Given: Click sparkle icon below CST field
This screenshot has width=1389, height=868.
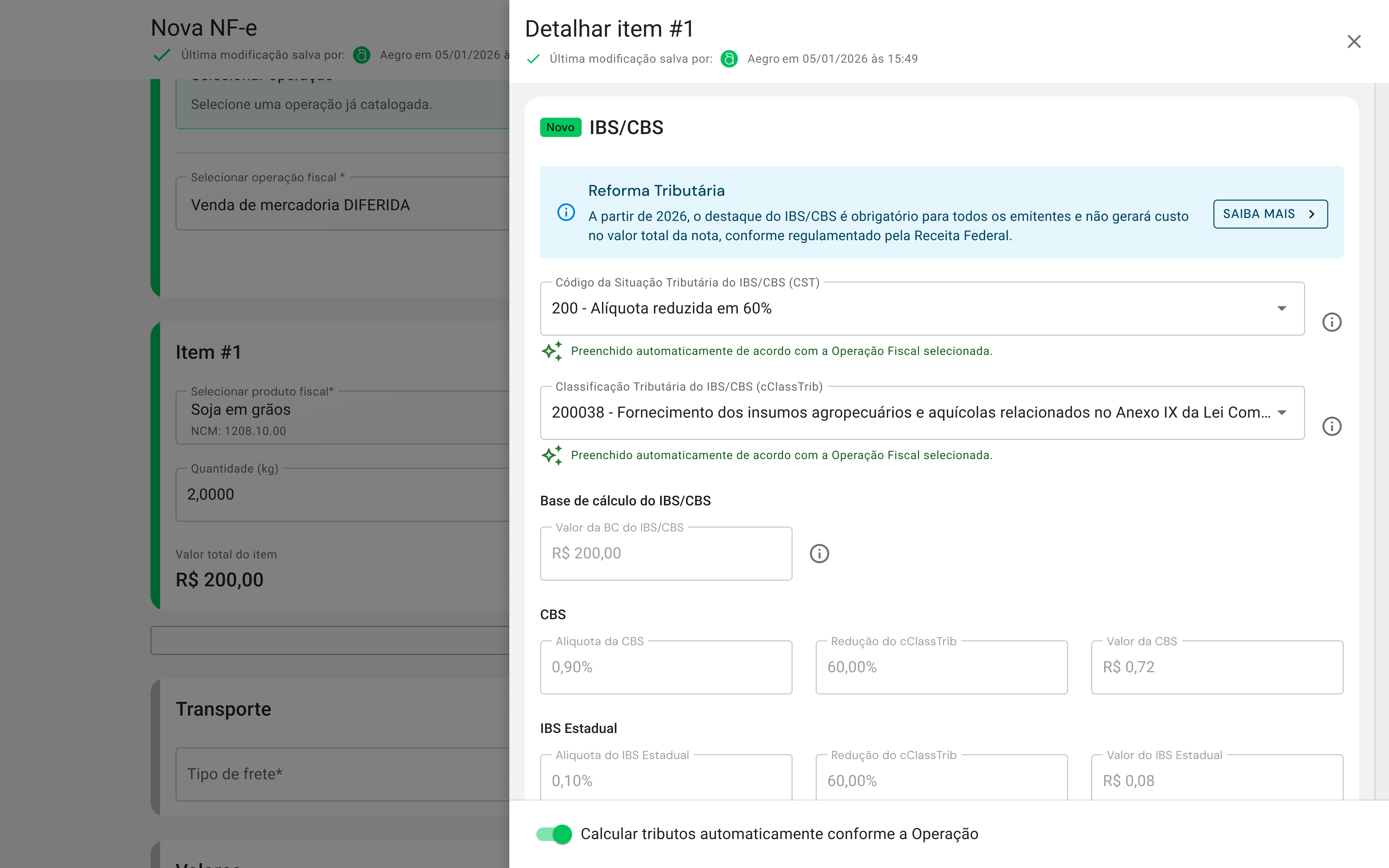Looking at the screenshot, I should 552,351.
